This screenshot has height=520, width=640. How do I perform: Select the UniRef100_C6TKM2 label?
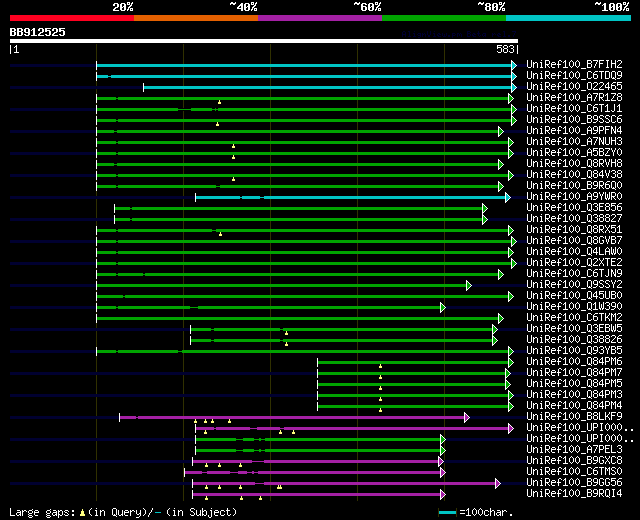(574, 318)
